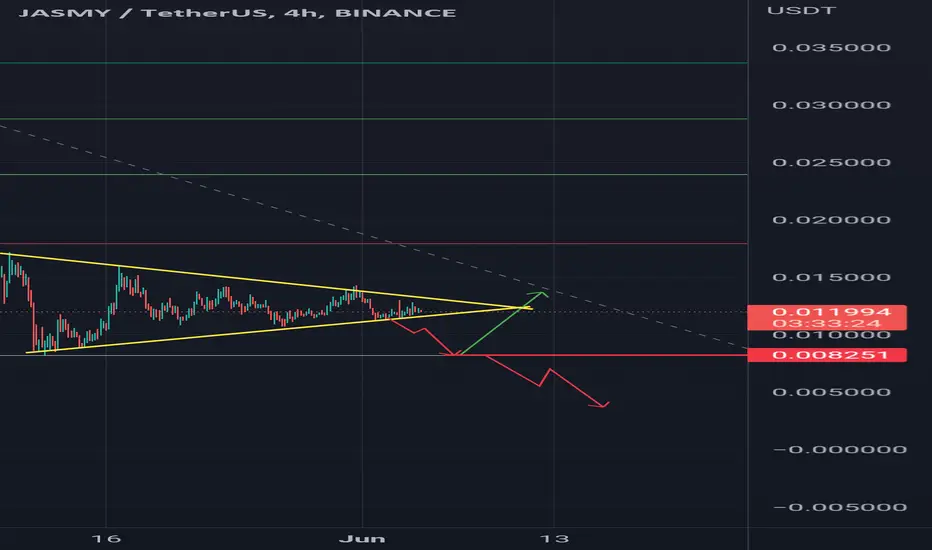Click the 0.035000 price axis label

click(x=831, y=48)
